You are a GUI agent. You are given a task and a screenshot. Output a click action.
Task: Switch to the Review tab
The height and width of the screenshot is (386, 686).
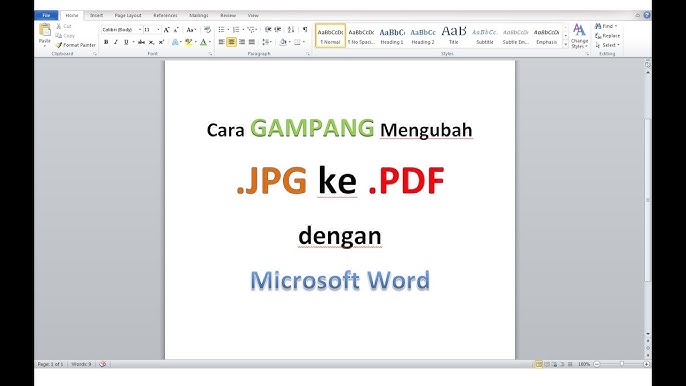(x=228, y=15)
